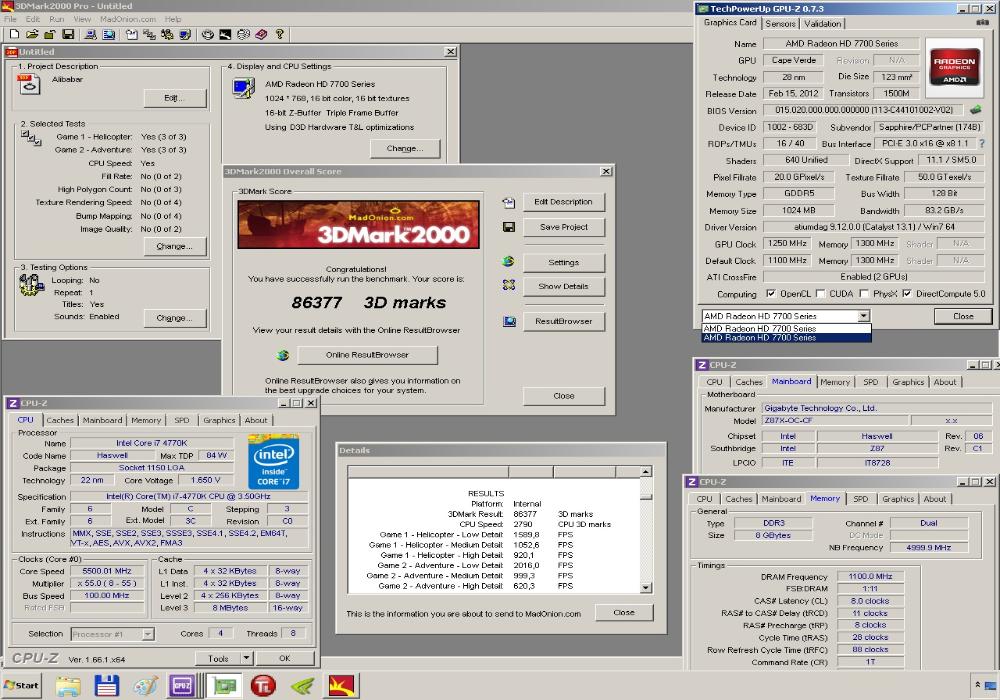Screen dimensions: 1000x700
Task: Open the red TL taskbar icon
Action: (x=263, y=685)
